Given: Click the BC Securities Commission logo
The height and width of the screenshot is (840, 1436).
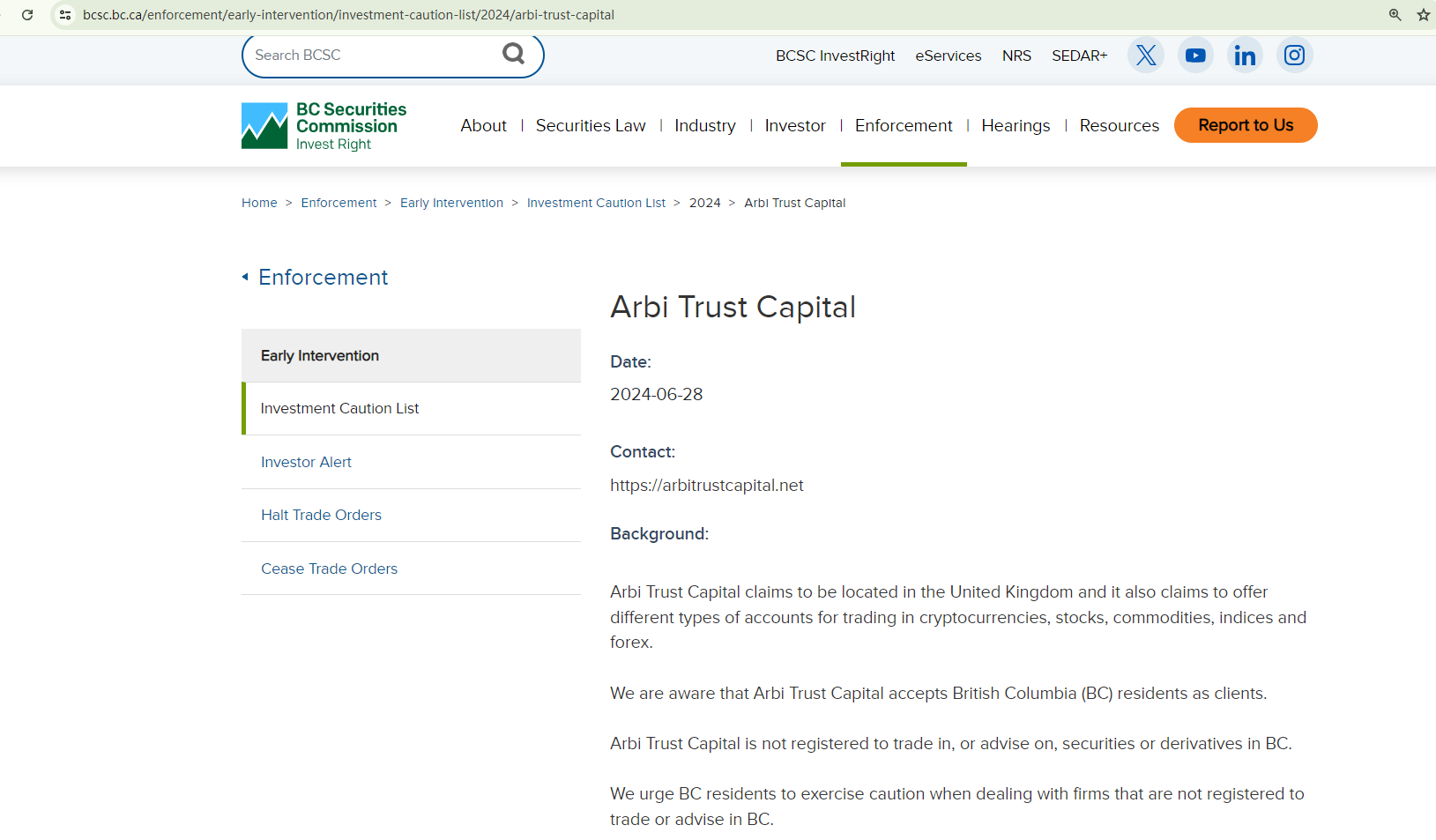Looking at the screenshot, I should [x=324, y=125].
